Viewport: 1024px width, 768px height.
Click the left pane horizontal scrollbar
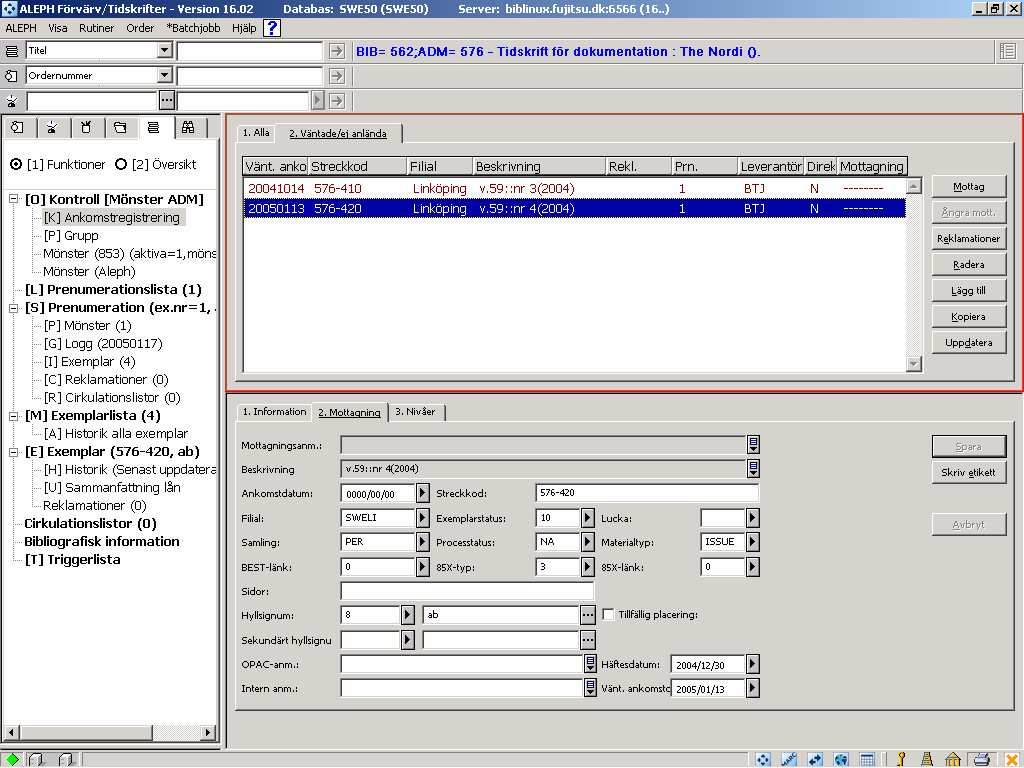point(110,732)
